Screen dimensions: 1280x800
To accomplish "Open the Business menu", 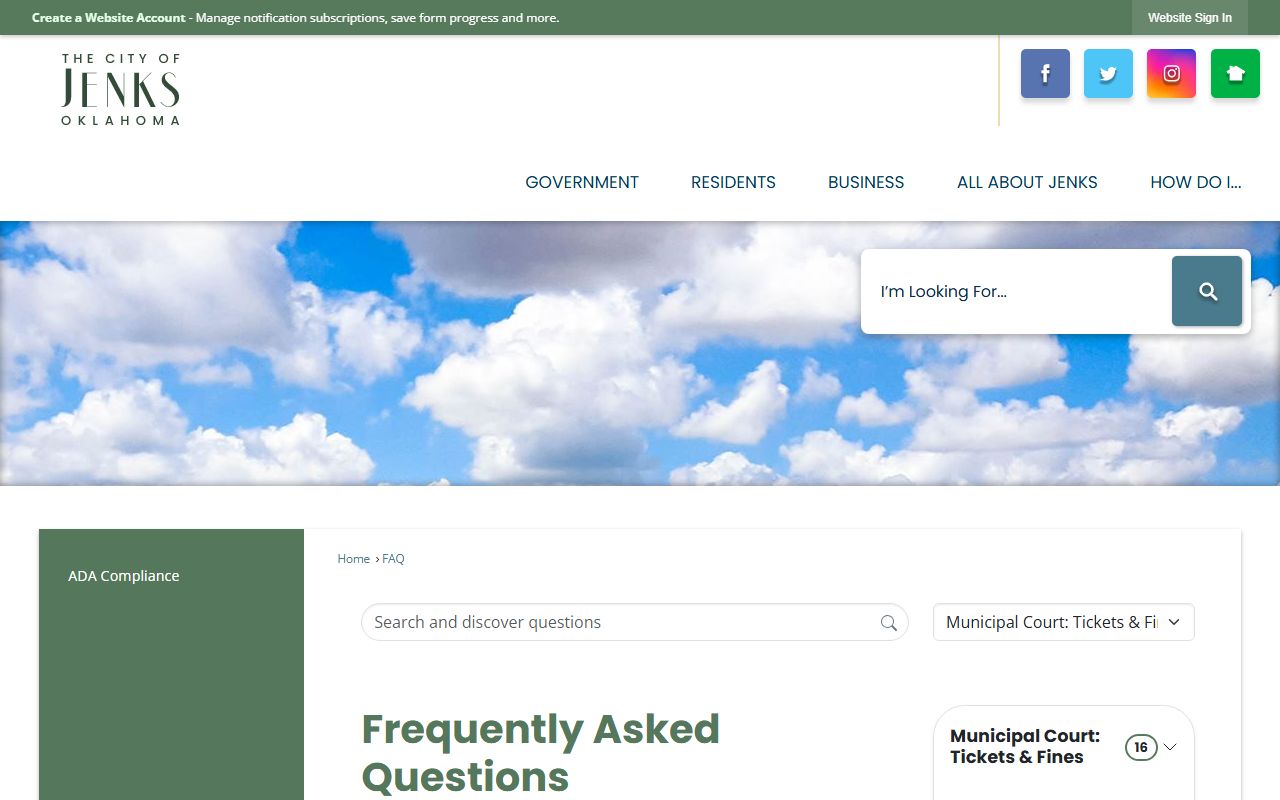I will click(x=866, y=182).
